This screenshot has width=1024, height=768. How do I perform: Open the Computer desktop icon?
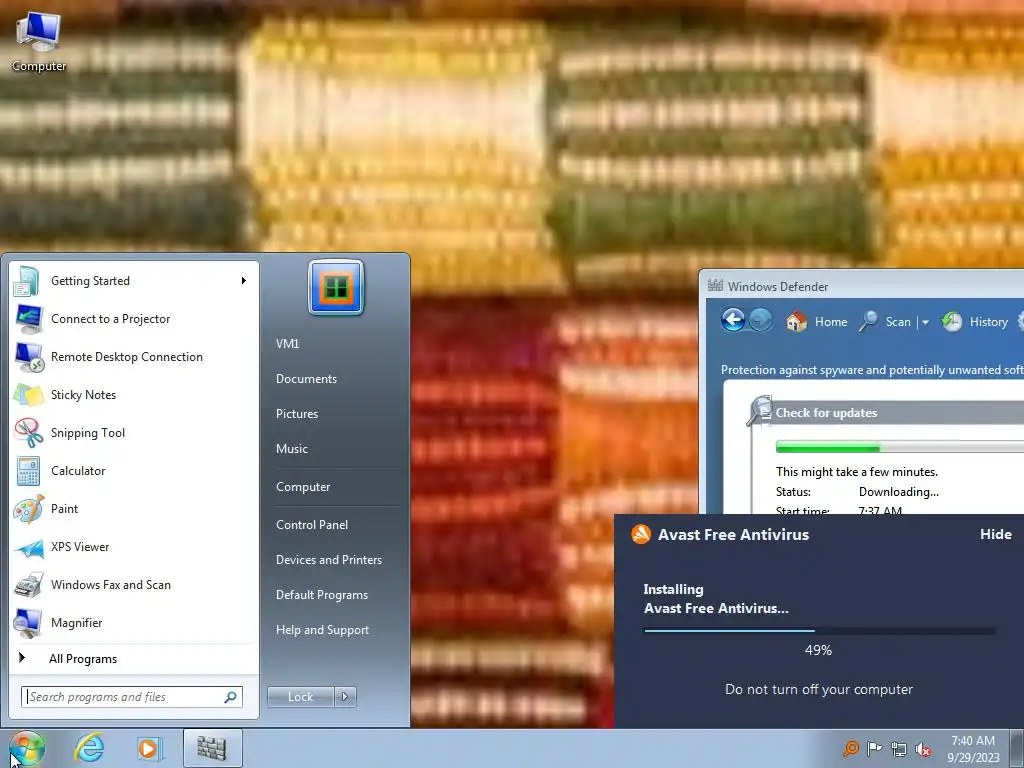[39, 42]
